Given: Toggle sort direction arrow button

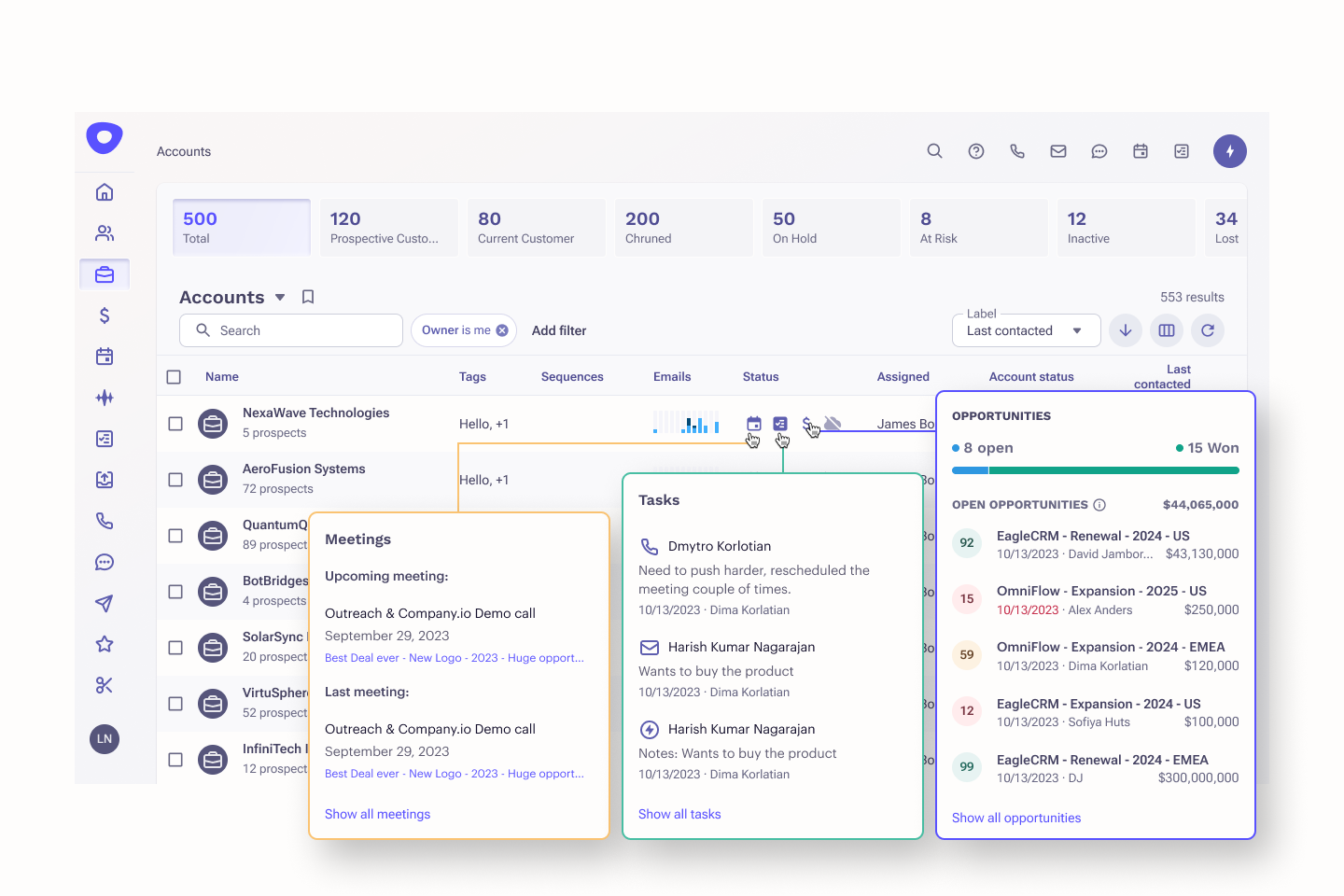Looking at the screenshot, I should (1126, 330).
